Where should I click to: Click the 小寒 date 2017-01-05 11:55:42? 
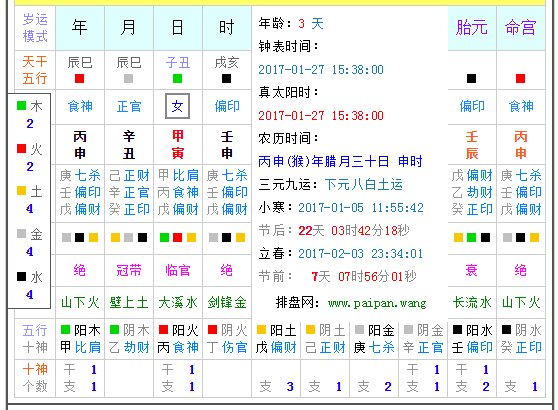click(x=361, y=208)
